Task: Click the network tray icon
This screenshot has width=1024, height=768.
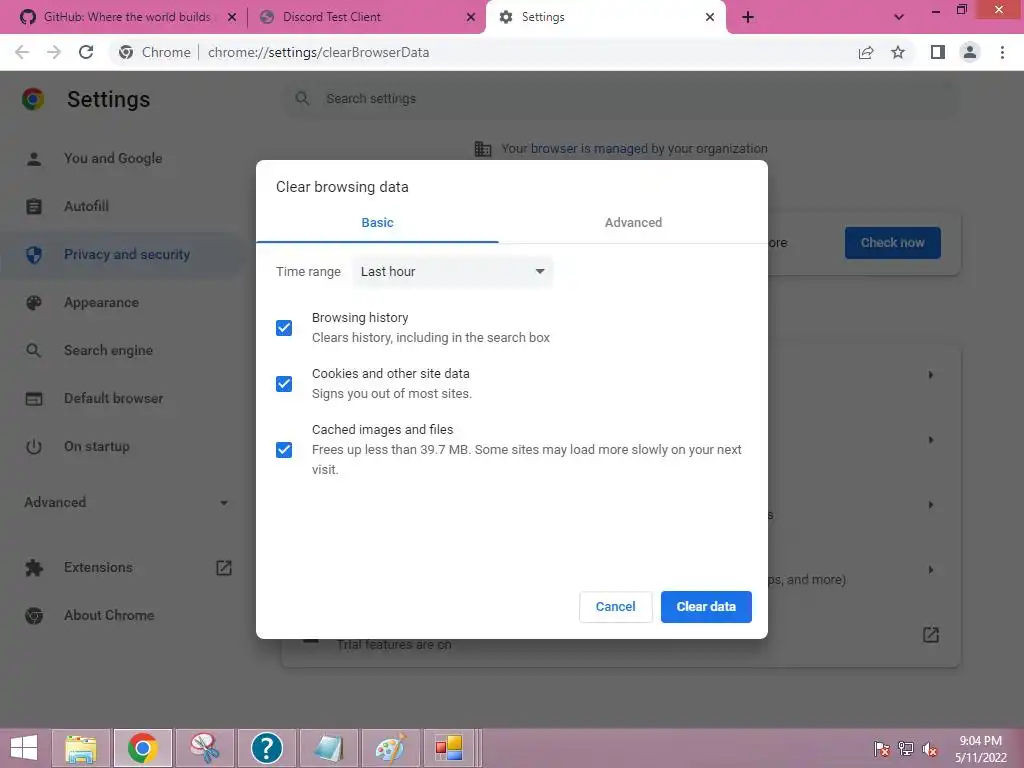Action: pos(906,749)
